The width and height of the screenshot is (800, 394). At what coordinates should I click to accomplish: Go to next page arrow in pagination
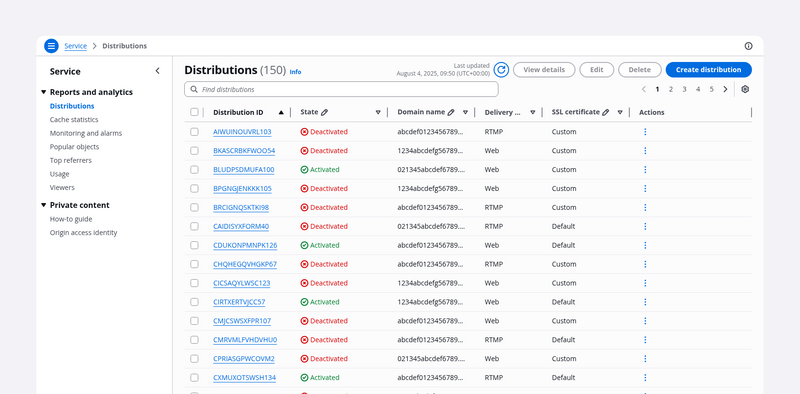coord(725,89)
